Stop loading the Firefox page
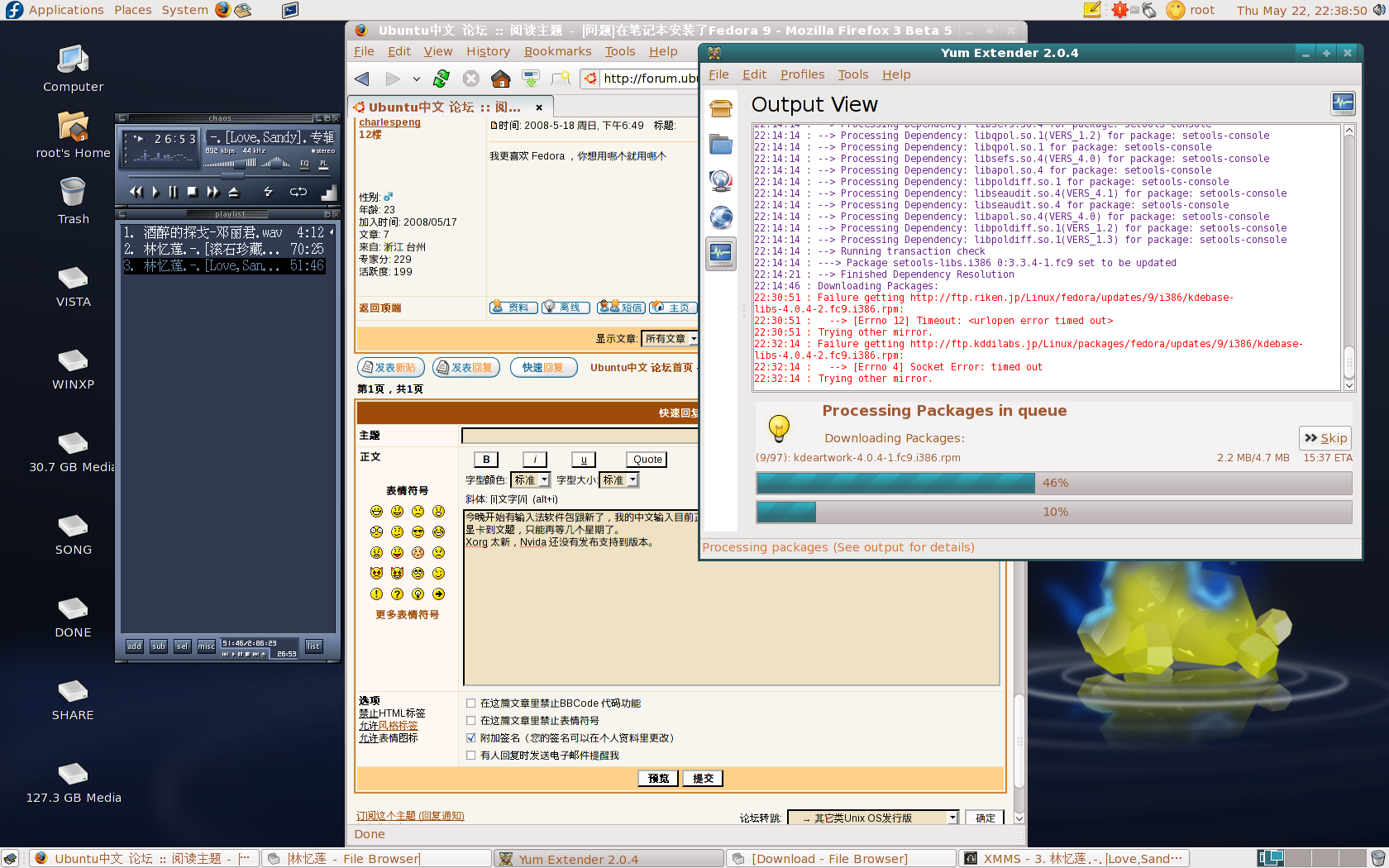Screen dimensions: 1389x868 point(471,79)
